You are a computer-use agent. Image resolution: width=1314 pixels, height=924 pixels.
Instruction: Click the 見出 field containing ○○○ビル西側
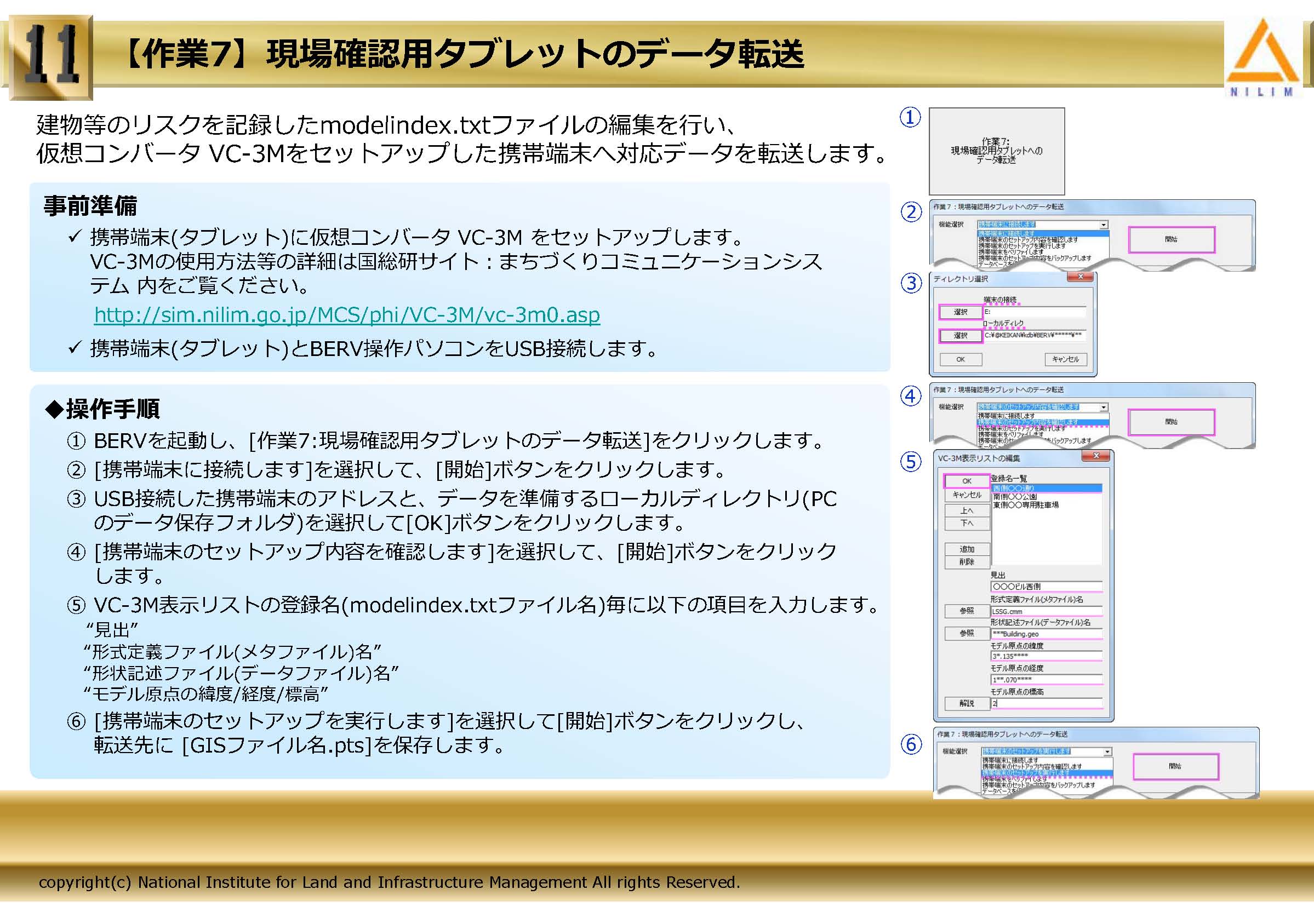coord(1047,587)
